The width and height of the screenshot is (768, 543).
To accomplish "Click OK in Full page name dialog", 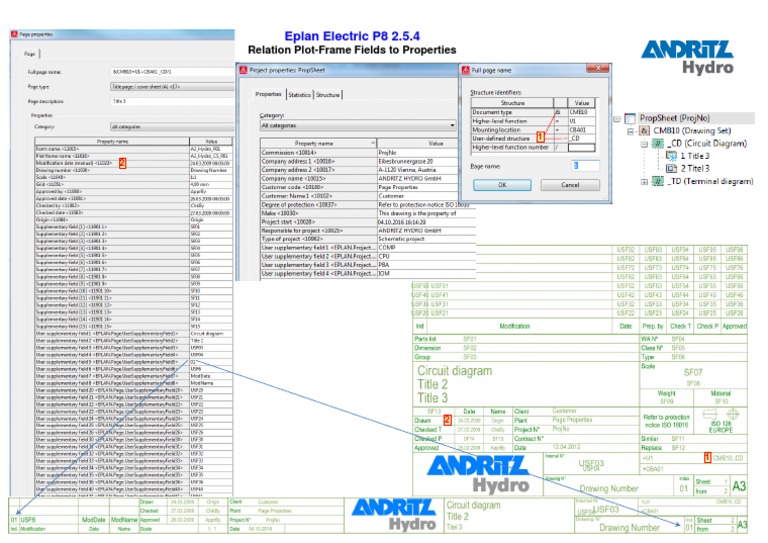I will [x=502, y=185].
